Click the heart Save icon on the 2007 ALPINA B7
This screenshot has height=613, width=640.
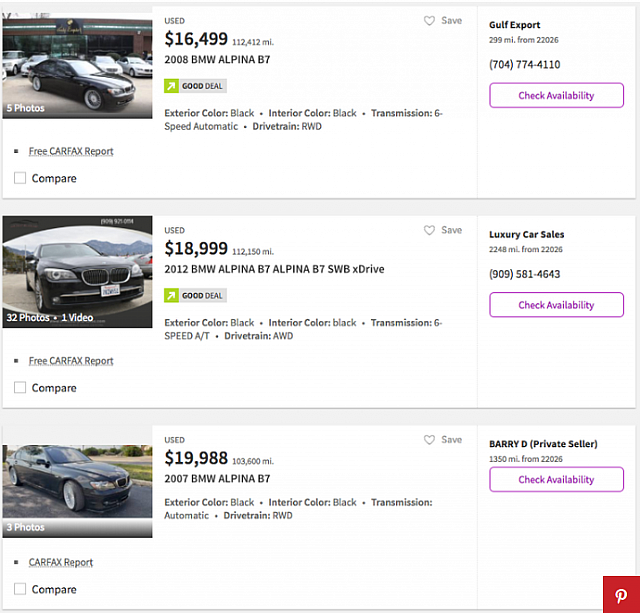coord(430,440)
